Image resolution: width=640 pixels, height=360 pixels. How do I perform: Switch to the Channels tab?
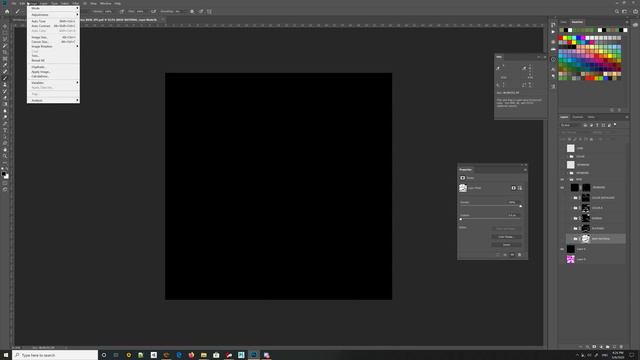578,117
